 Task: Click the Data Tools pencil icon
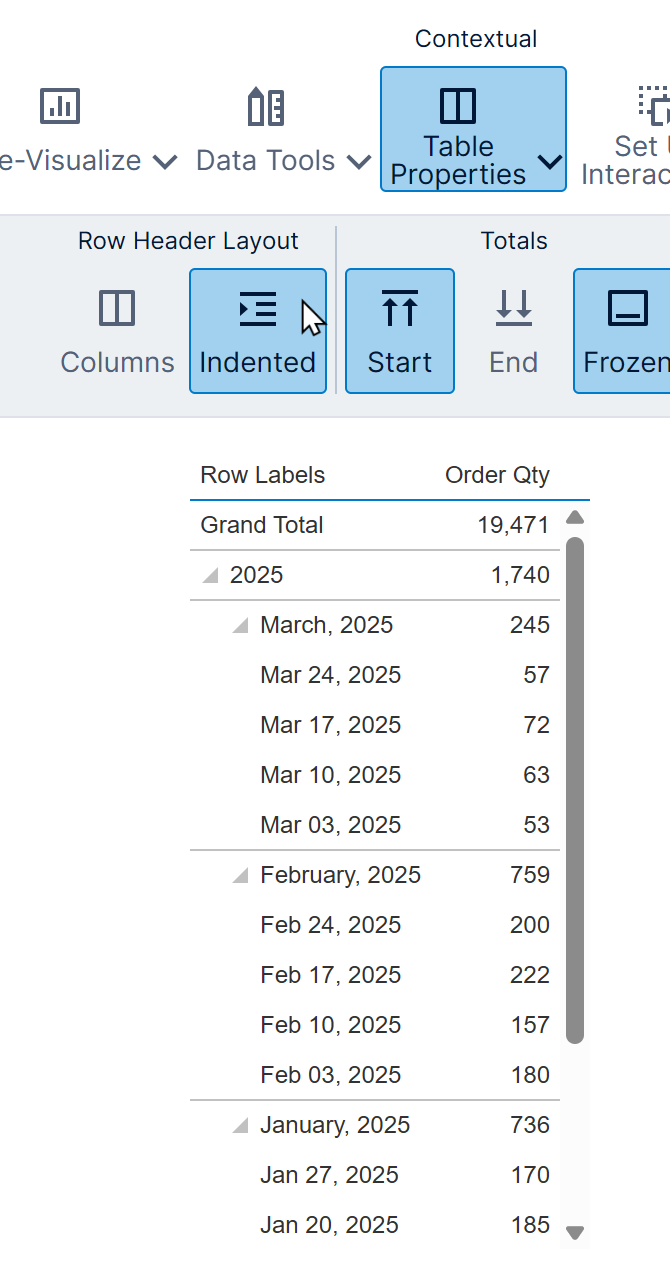click(x=265, y=106)
